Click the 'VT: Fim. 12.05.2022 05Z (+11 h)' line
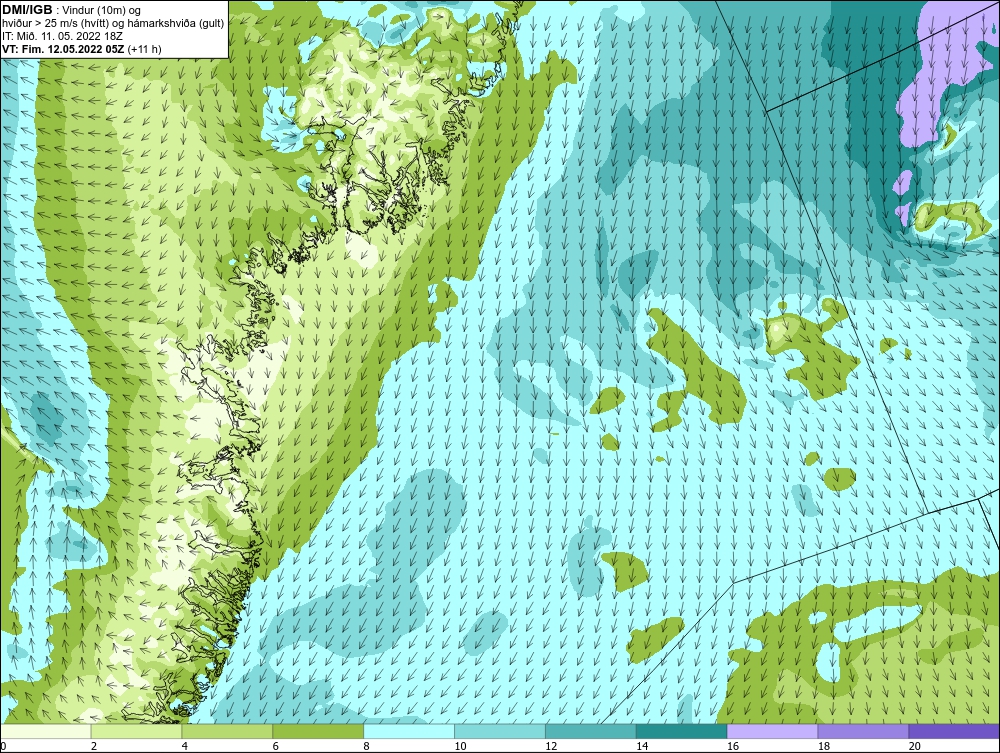 point(82,49)
